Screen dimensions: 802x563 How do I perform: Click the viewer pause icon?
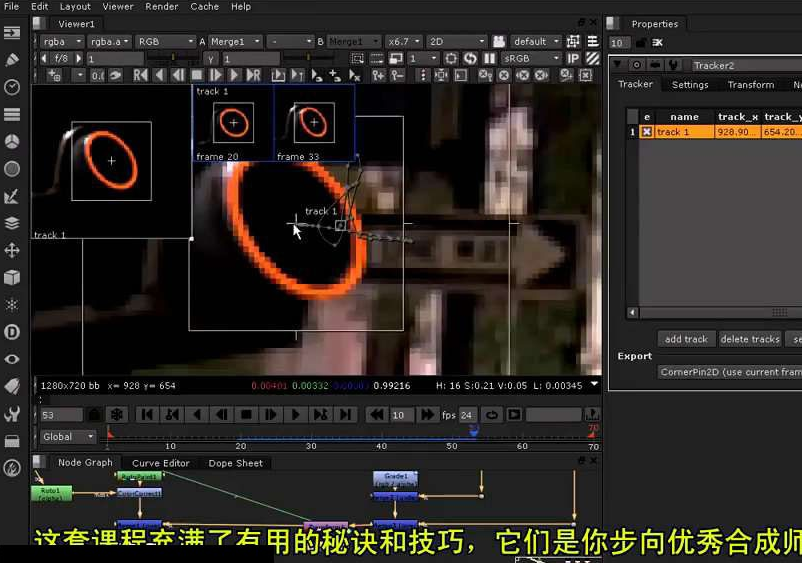[490, 59]
